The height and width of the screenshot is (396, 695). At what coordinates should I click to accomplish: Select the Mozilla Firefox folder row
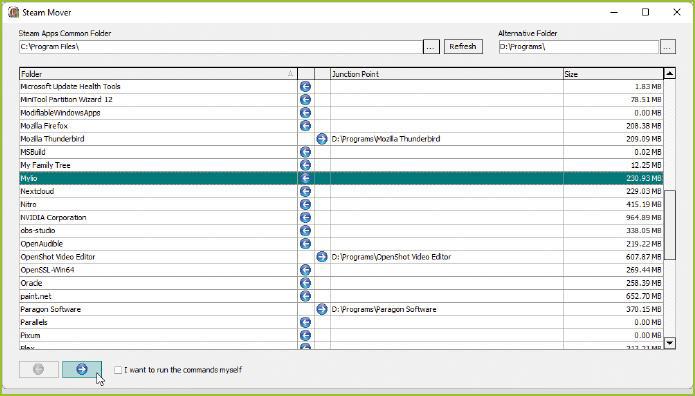341,126
